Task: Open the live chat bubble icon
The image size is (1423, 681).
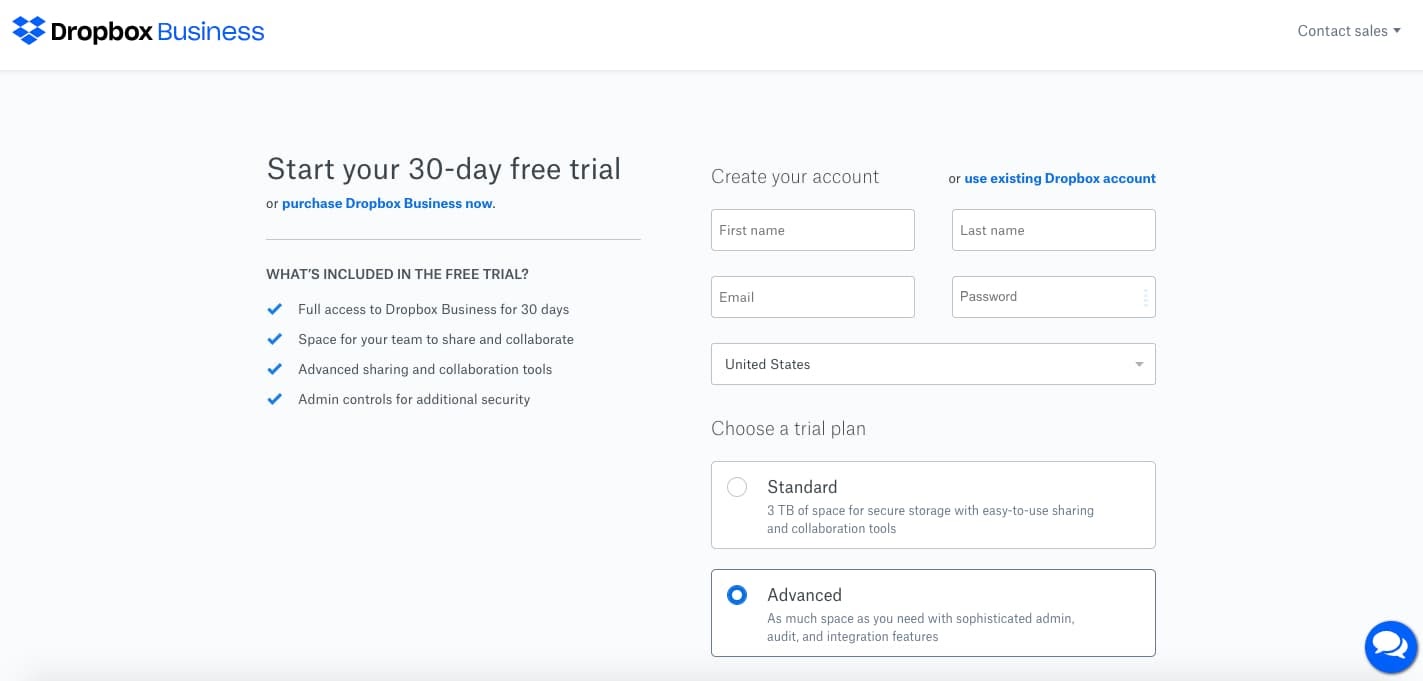Action: [x=1390, y=646]
